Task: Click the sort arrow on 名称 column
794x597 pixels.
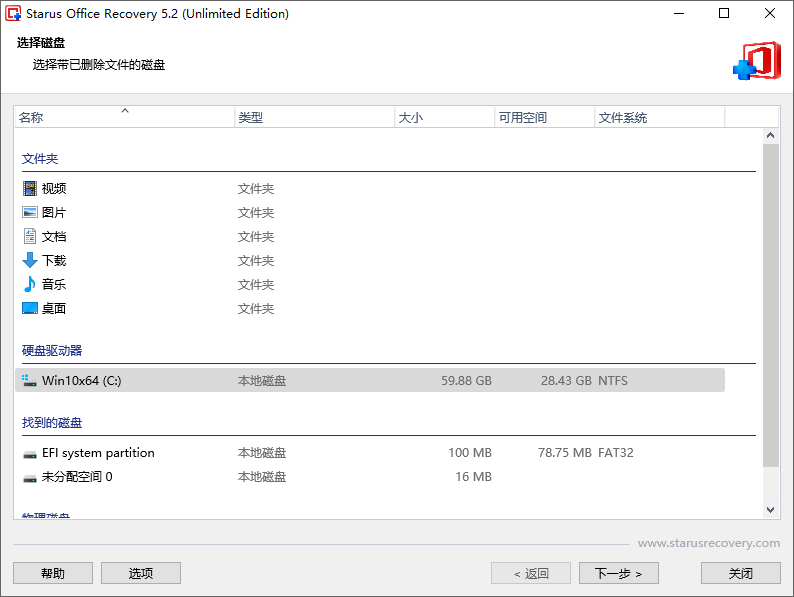Action: coord(125,110)
